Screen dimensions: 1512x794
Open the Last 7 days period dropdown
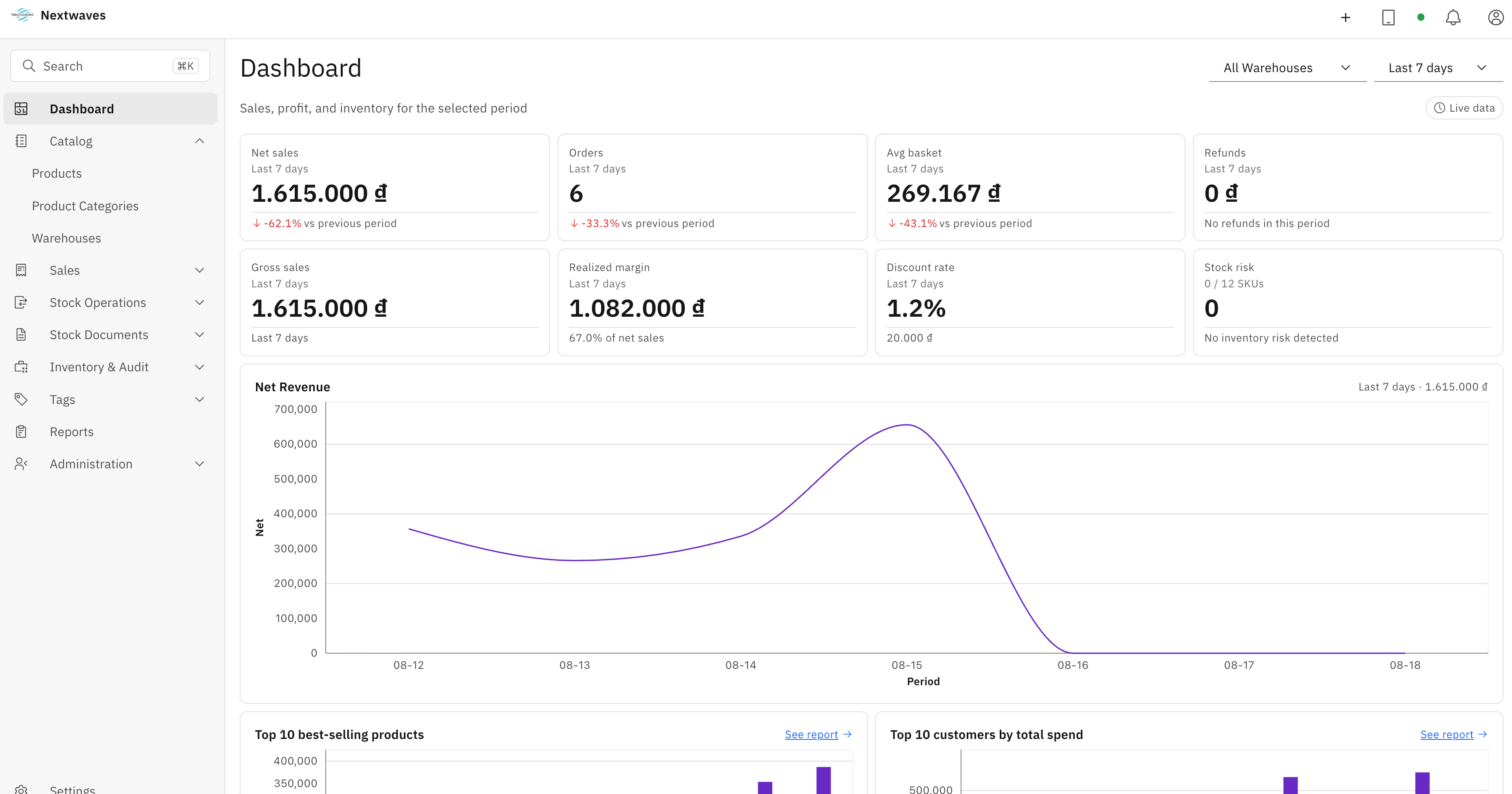point(1438,68)
